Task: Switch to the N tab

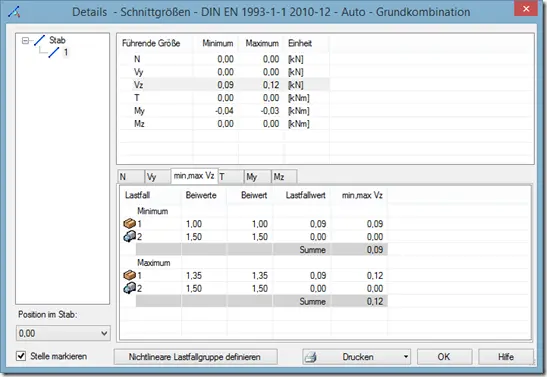Action: coord(131,177)
